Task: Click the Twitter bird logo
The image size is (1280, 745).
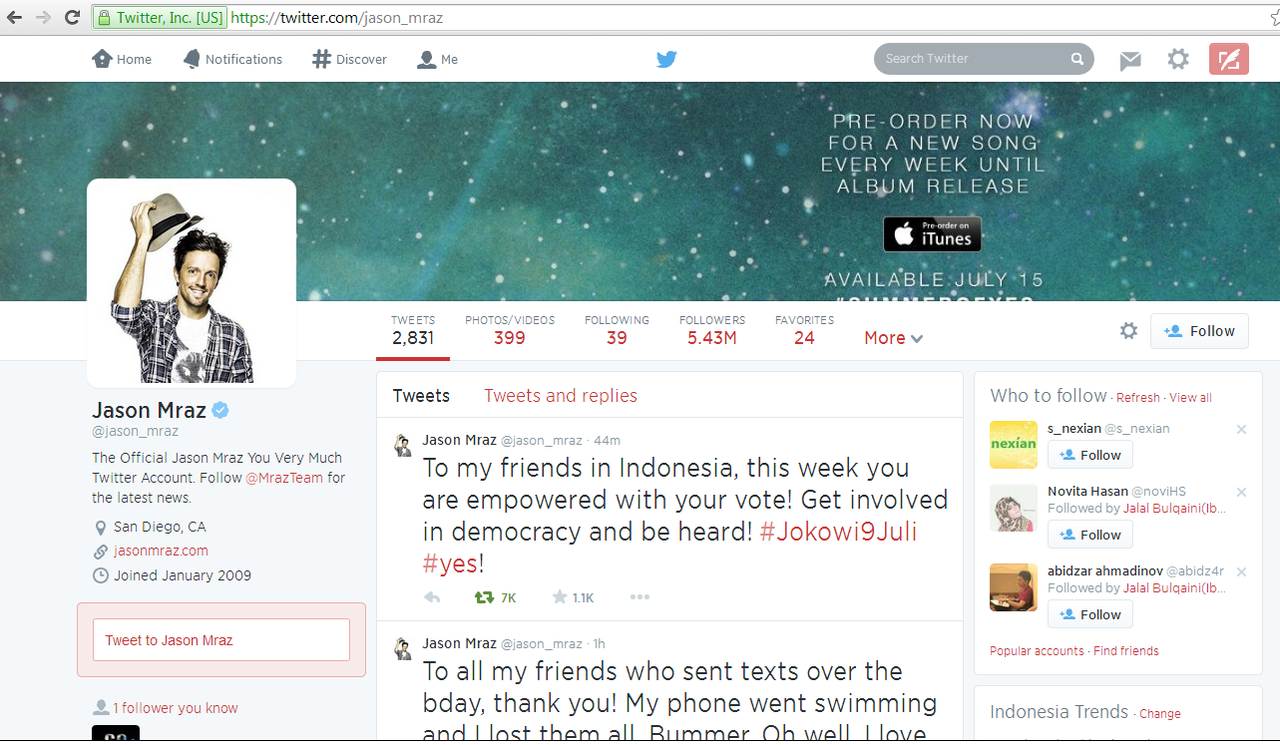Action: tap(667, 59)
